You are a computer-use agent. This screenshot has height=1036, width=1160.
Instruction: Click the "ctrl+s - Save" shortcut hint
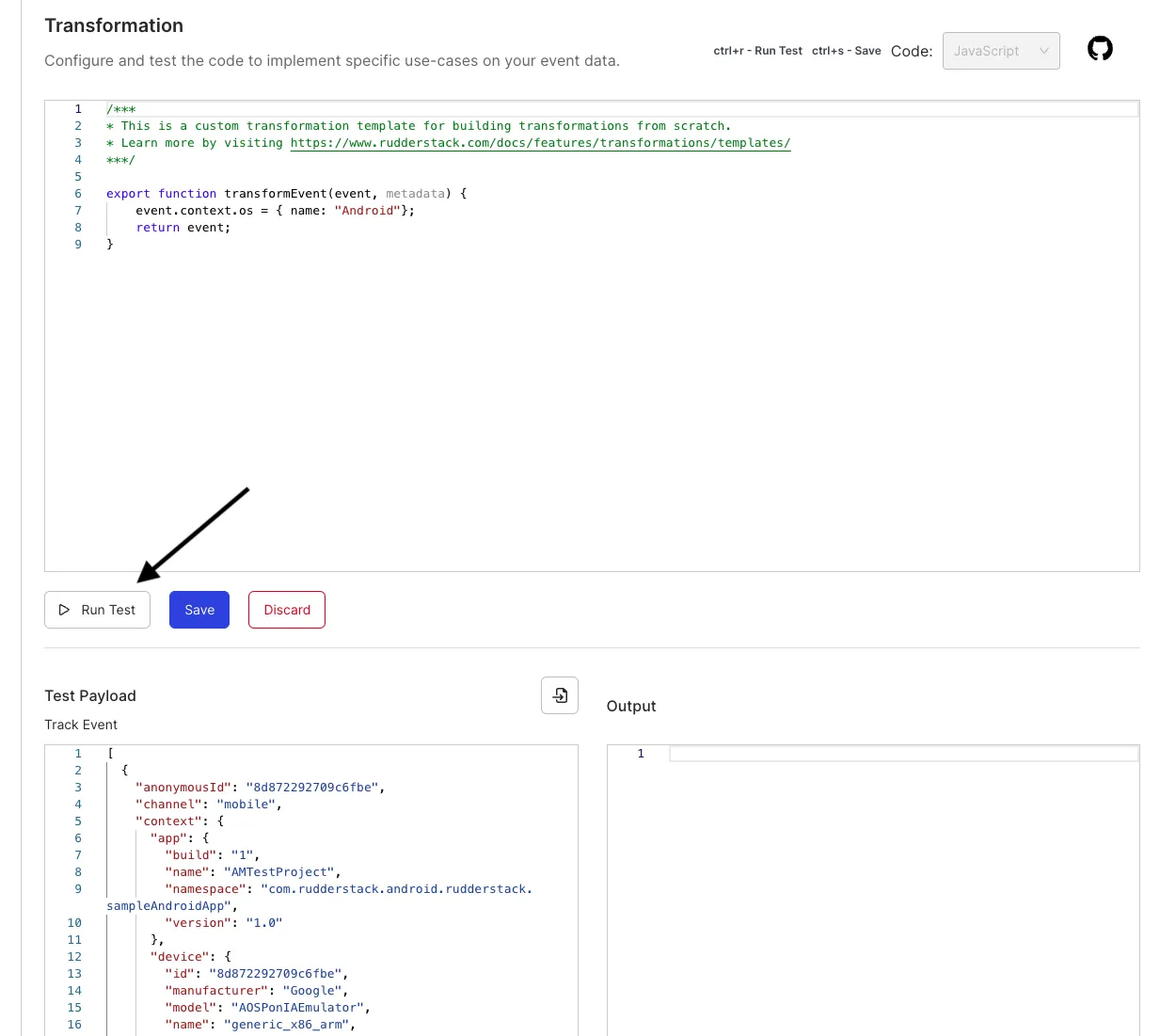(847, 51)
